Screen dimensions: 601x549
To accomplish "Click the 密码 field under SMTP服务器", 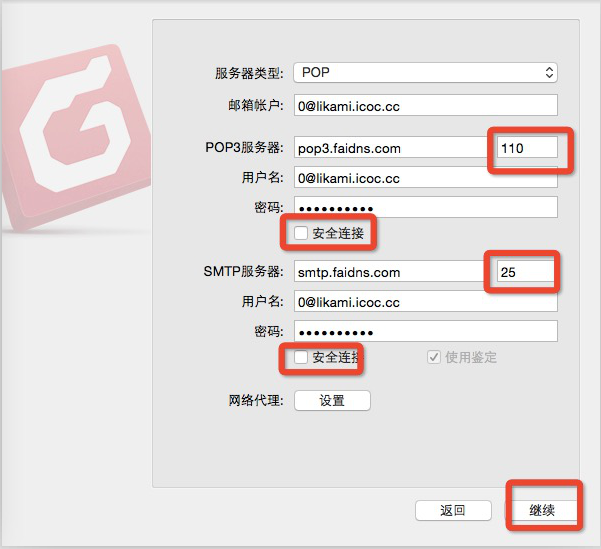I will (425, 331).
